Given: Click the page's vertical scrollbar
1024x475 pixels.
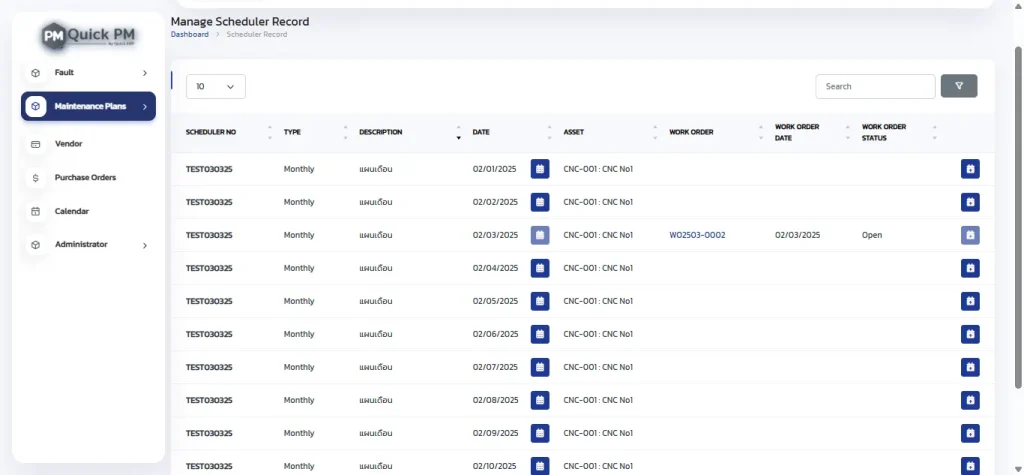Looking at the screenshot, I should [x=1018, y=216].
